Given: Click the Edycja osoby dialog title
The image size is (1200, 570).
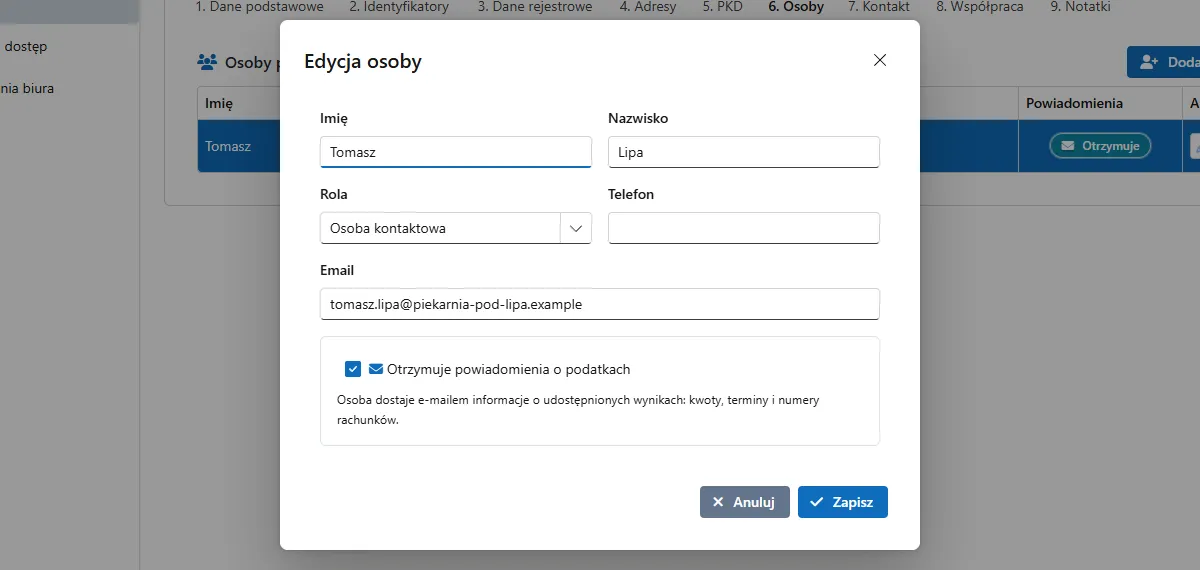Looking at the screenshot, I should point(363,61).
